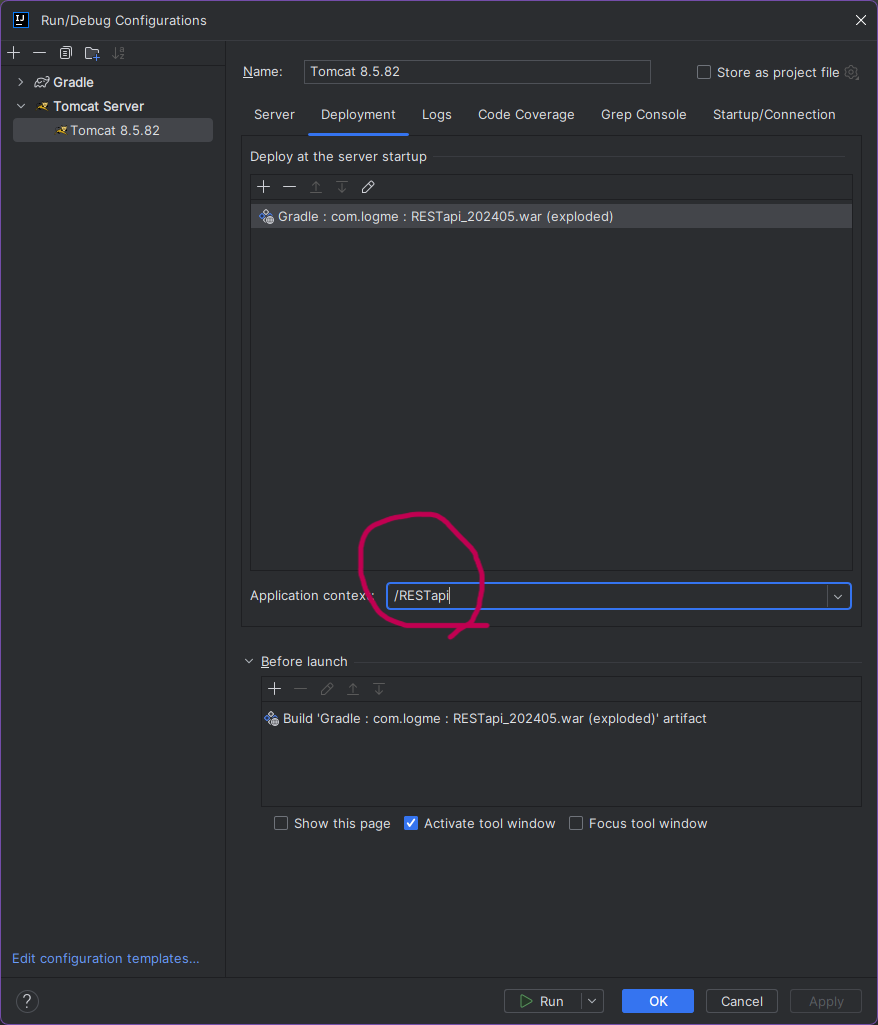Add new configuration with plus icon

point(14,53)
